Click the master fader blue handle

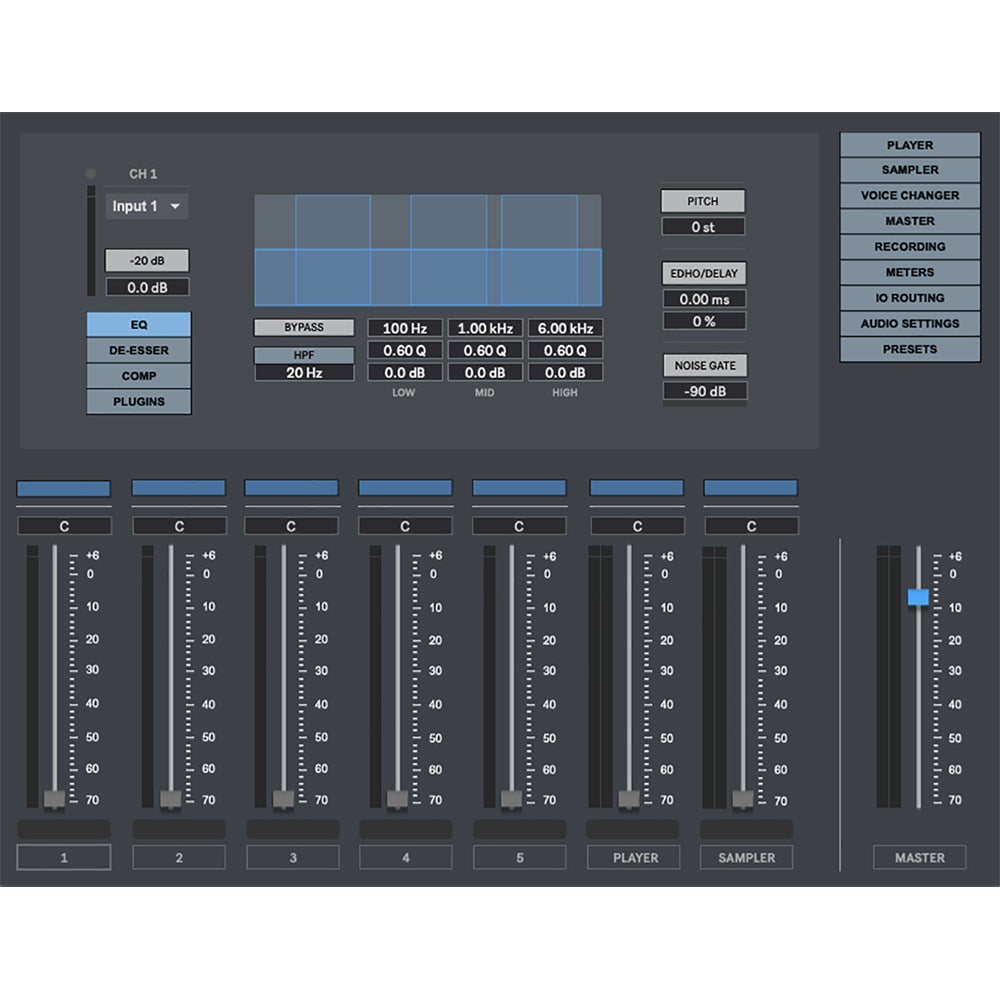pyautogui.click(x=918, y=597)
